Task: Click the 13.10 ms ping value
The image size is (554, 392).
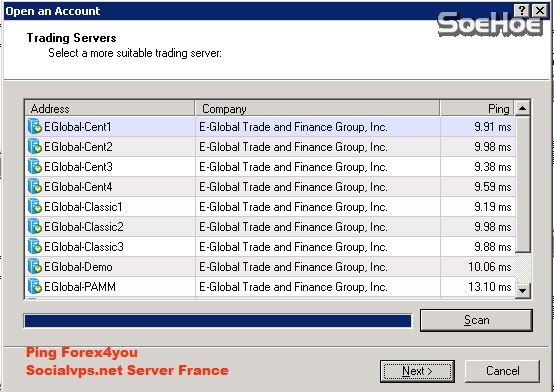Action: 490,287
